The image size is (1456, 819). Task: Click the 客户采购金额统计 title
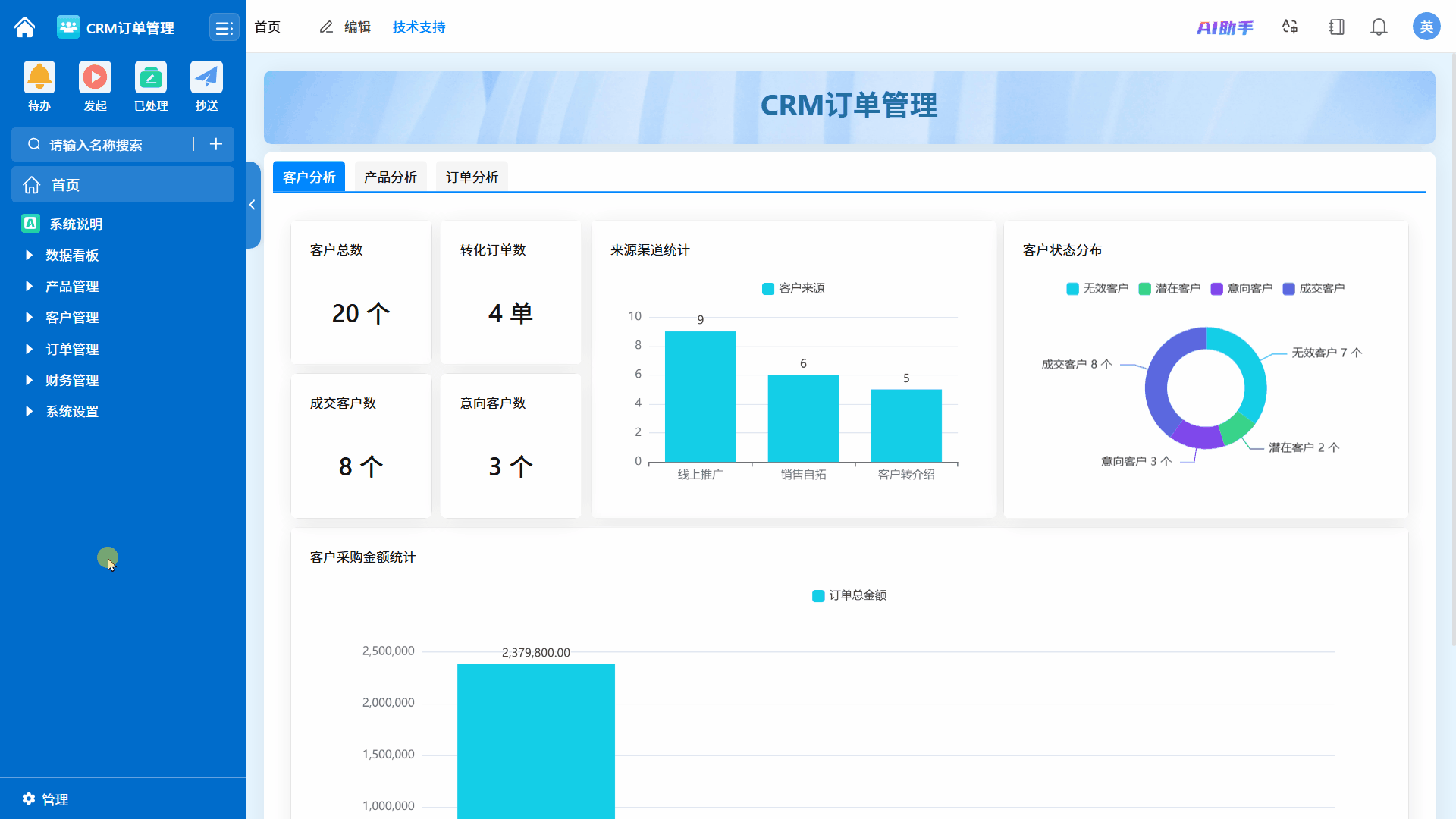[362, 557]
